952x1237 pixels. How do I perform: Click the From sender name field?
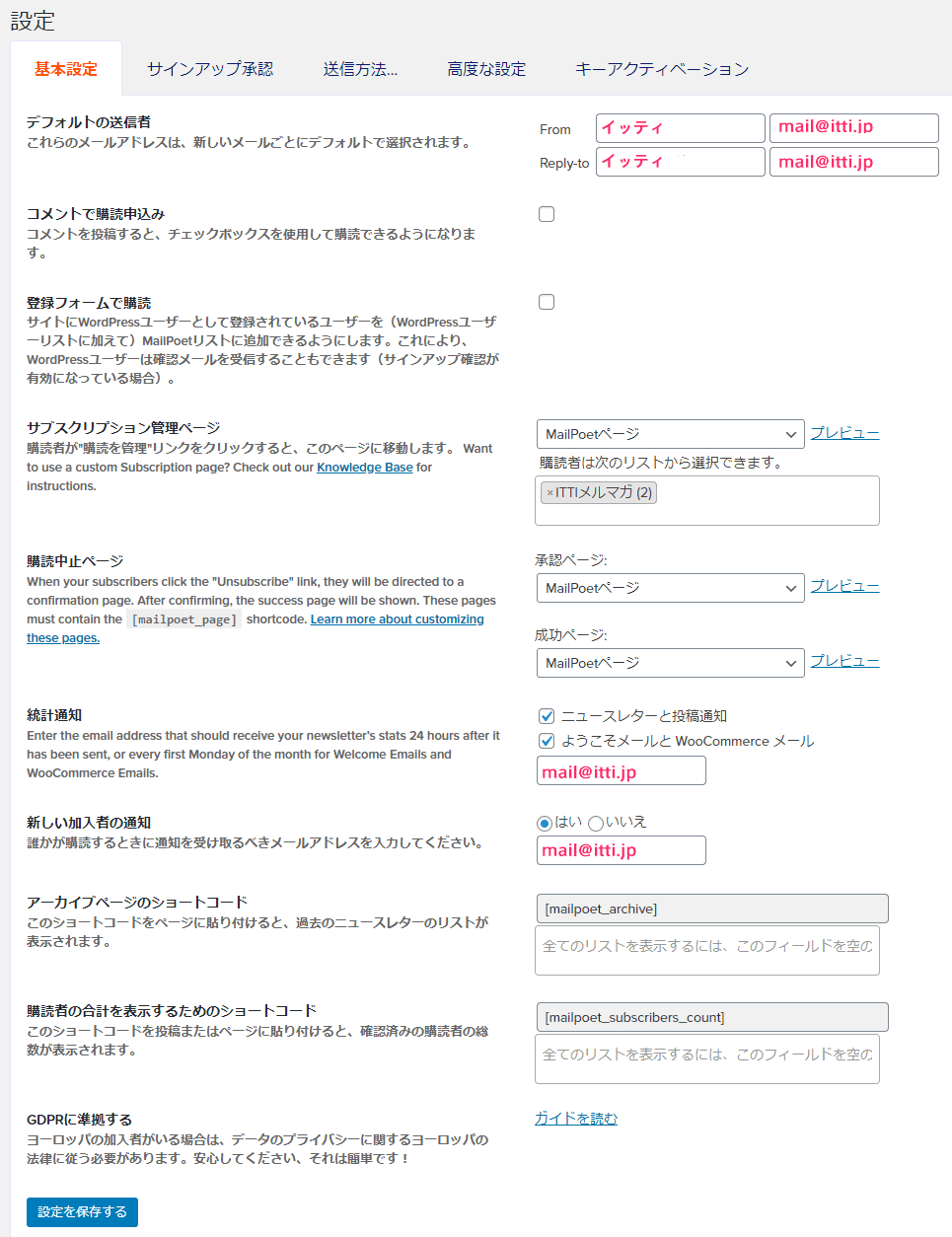click(x=681, y=128)
